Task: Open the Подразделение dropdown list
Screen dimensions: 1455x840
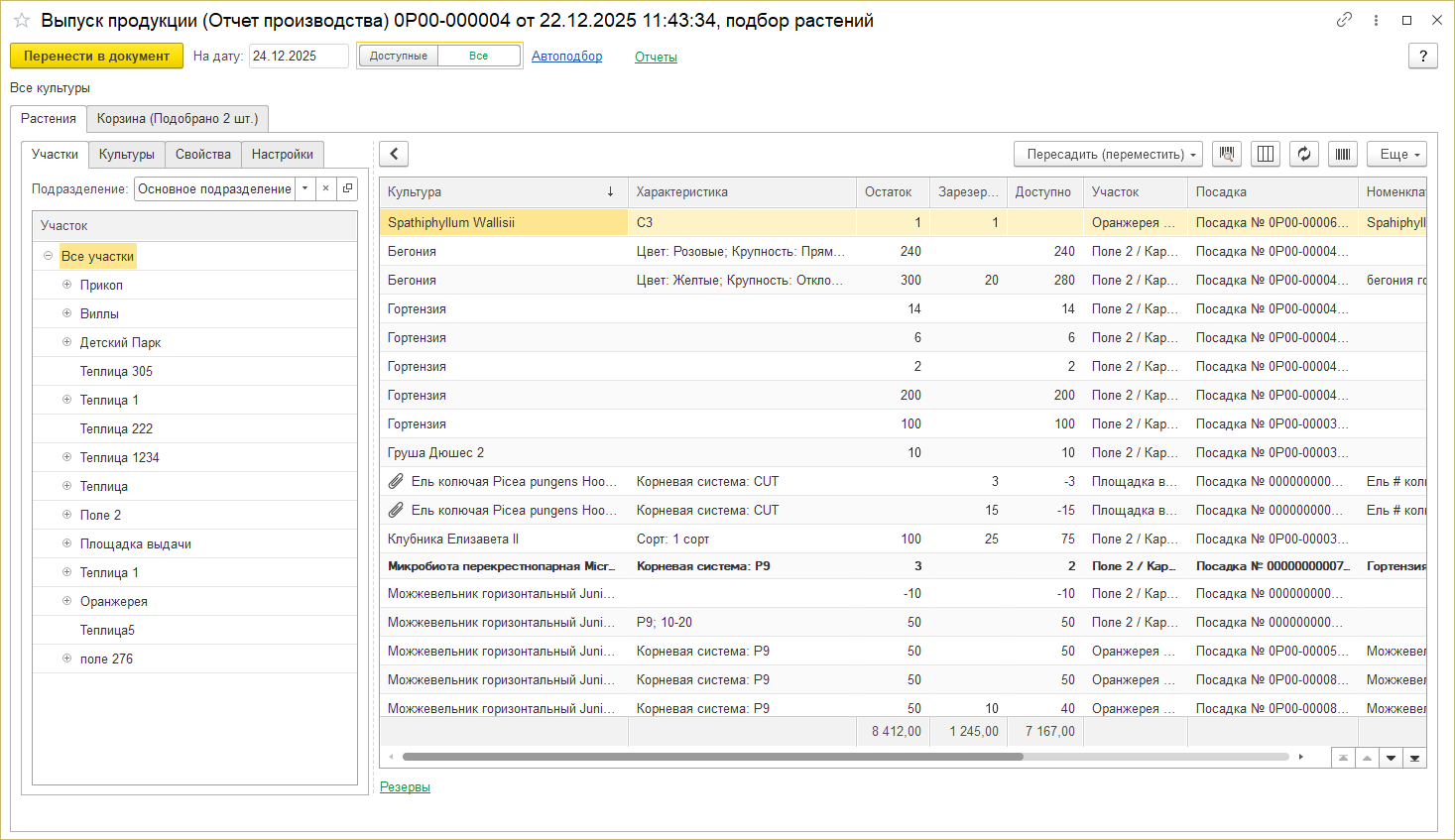Action: pyautogui.click(x=305, y=188)
